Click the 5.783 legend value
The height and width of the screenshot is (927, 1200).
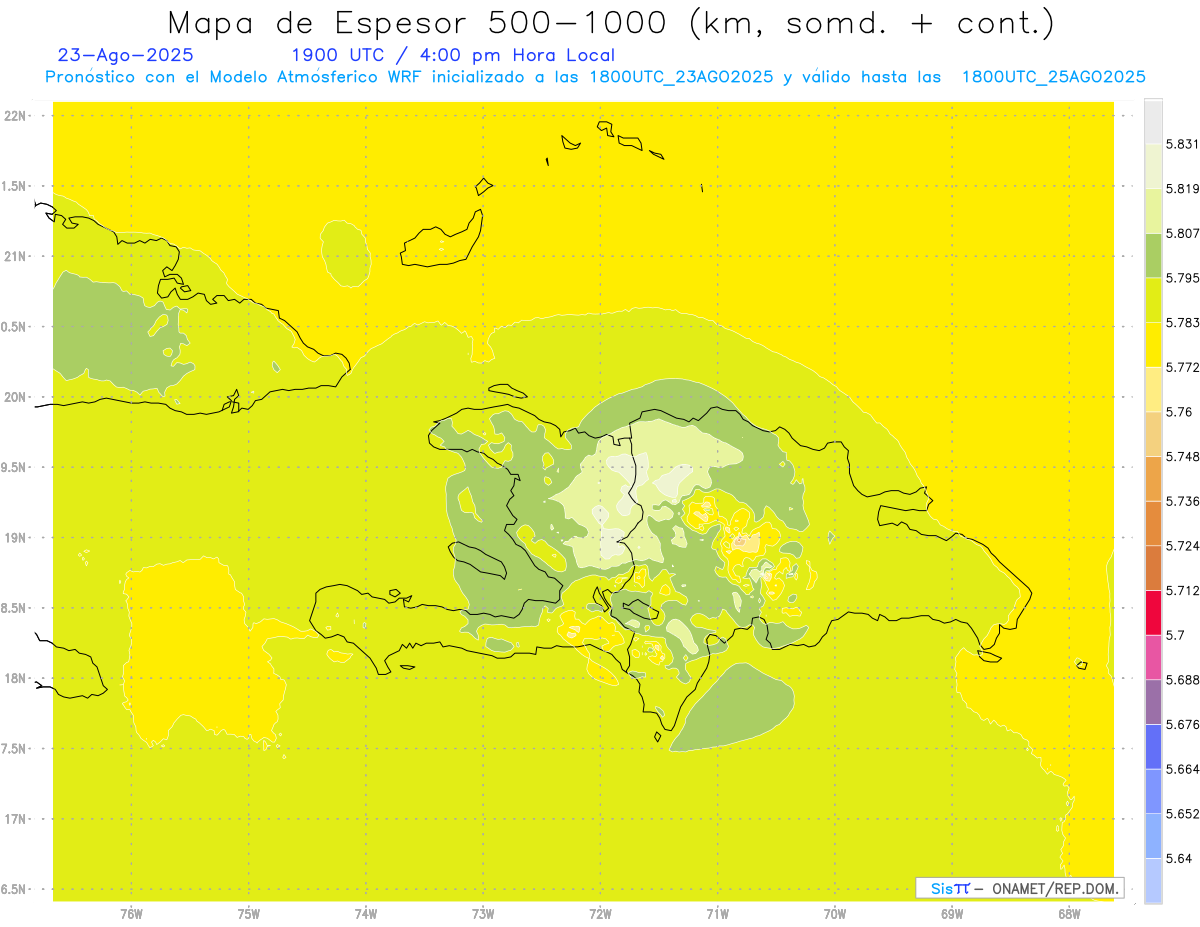pos(1183,323)
